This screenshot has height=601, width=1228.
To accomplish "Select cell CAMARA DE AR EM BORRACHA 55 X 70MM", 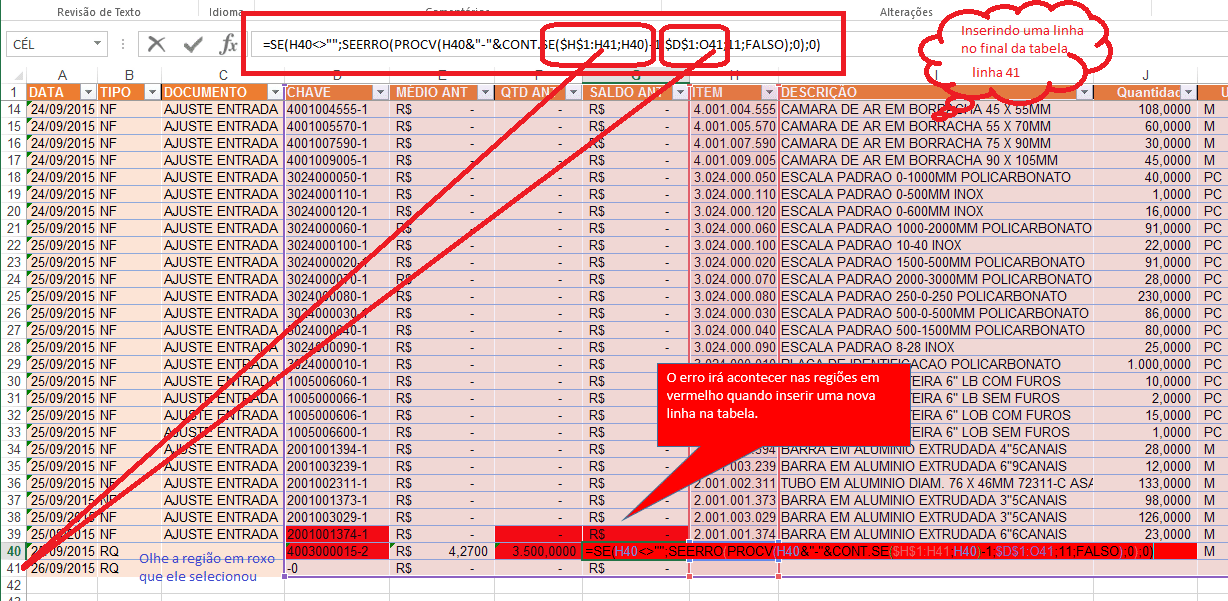I will (x=937, y=126).
